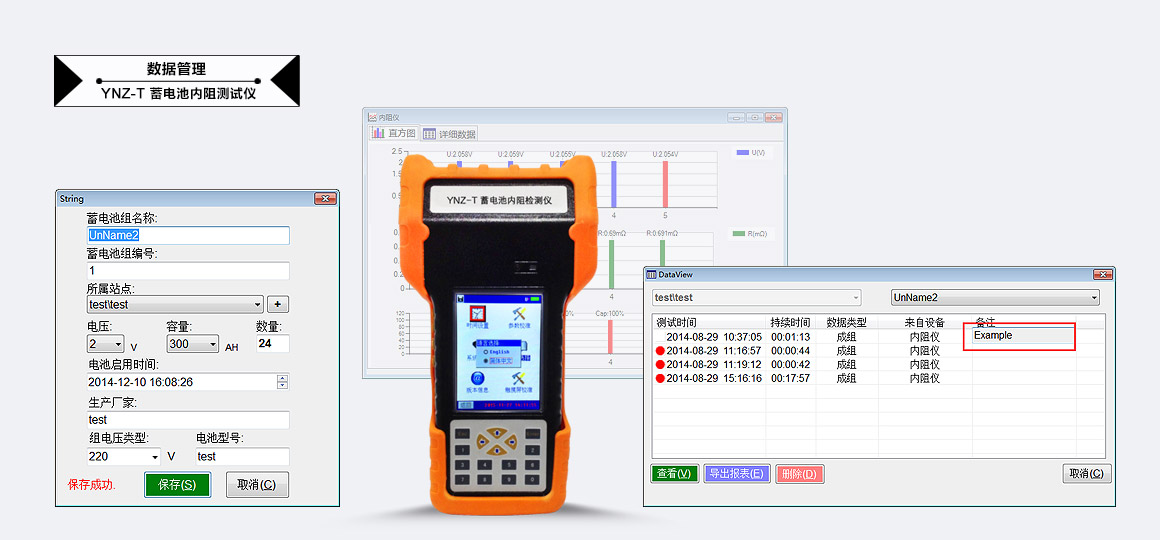This screenshot has width=1160, height=540.
Task: Click the 内阻仪 chart window title icon
Action: (x=372, y=117)
